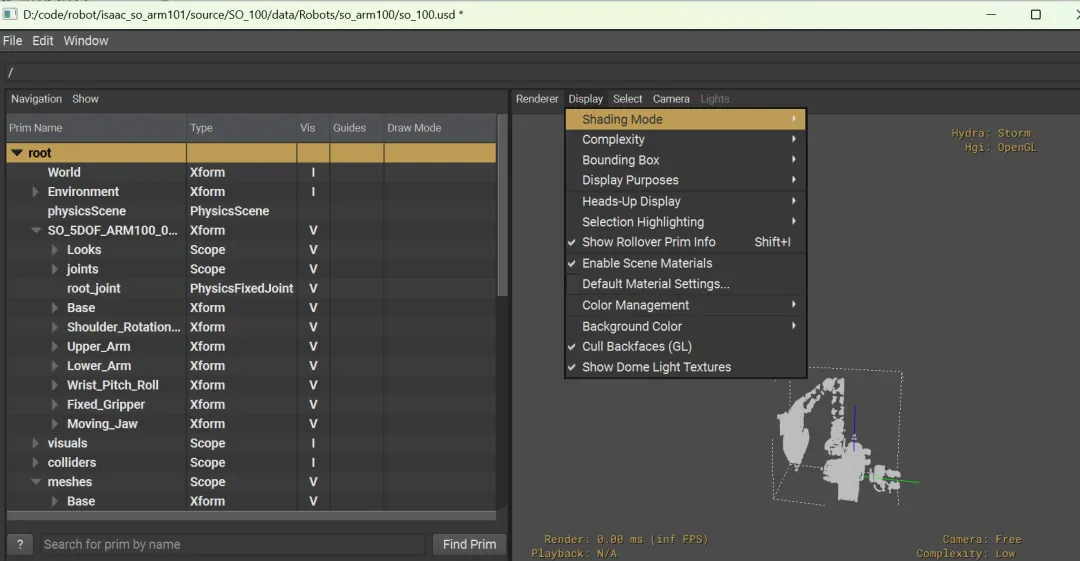Expand the Fixed_Gripper prim
1080x561 pixels.
54,404
